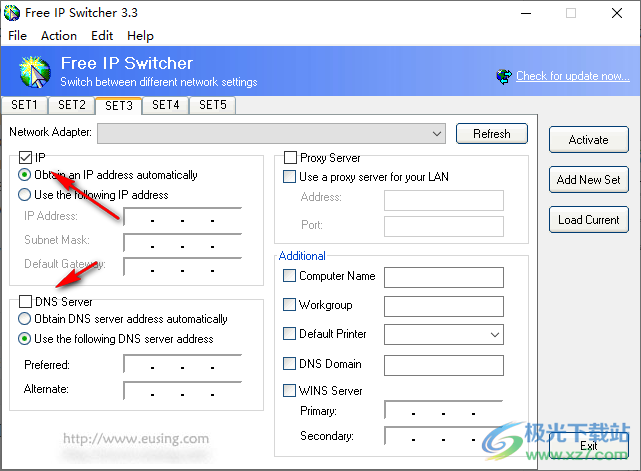Click the Computer Name text field
The image size is (641, 471).
[444, 278]
